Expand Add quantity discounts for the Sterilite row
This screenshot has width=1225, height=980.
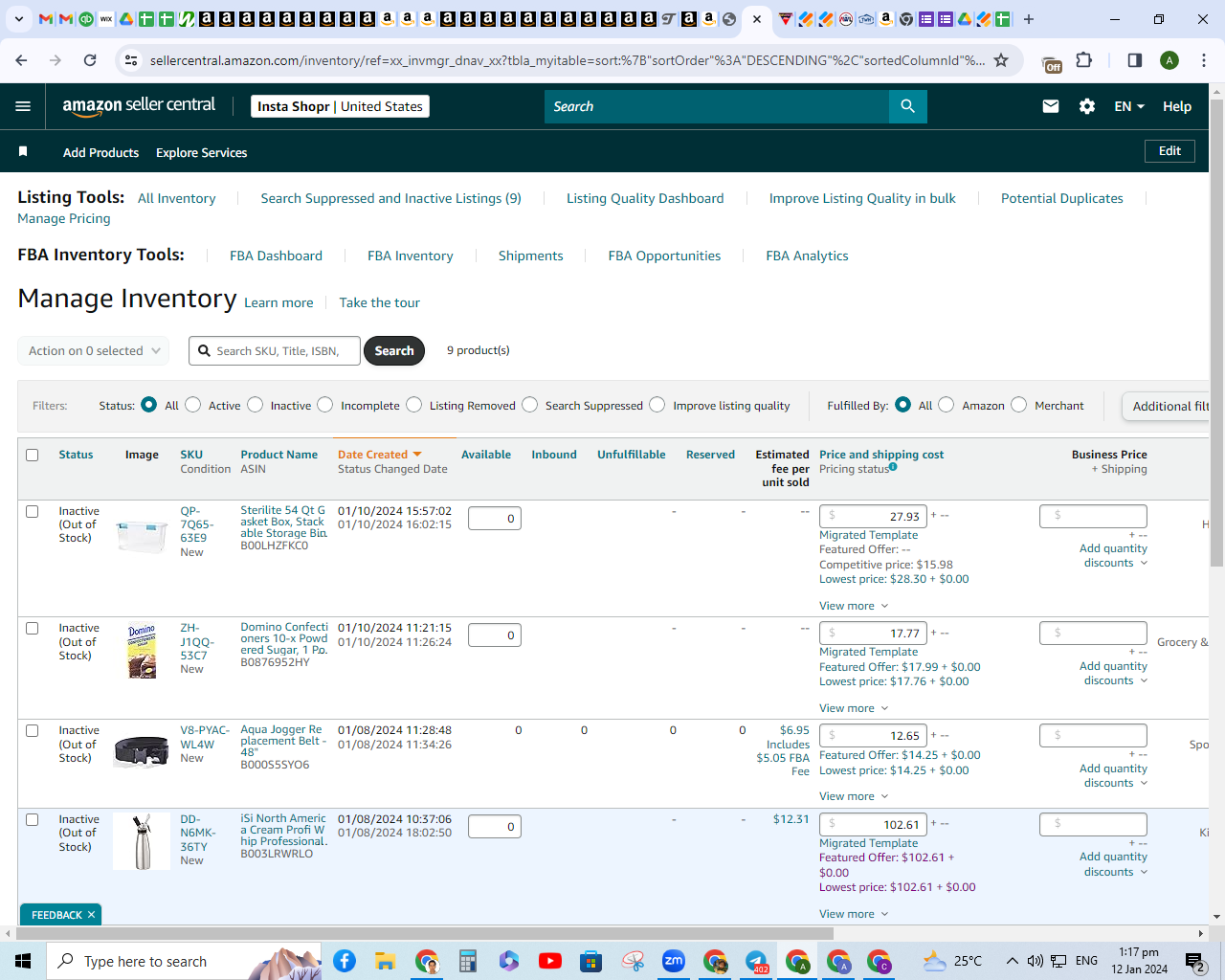tap(1114, 556)
